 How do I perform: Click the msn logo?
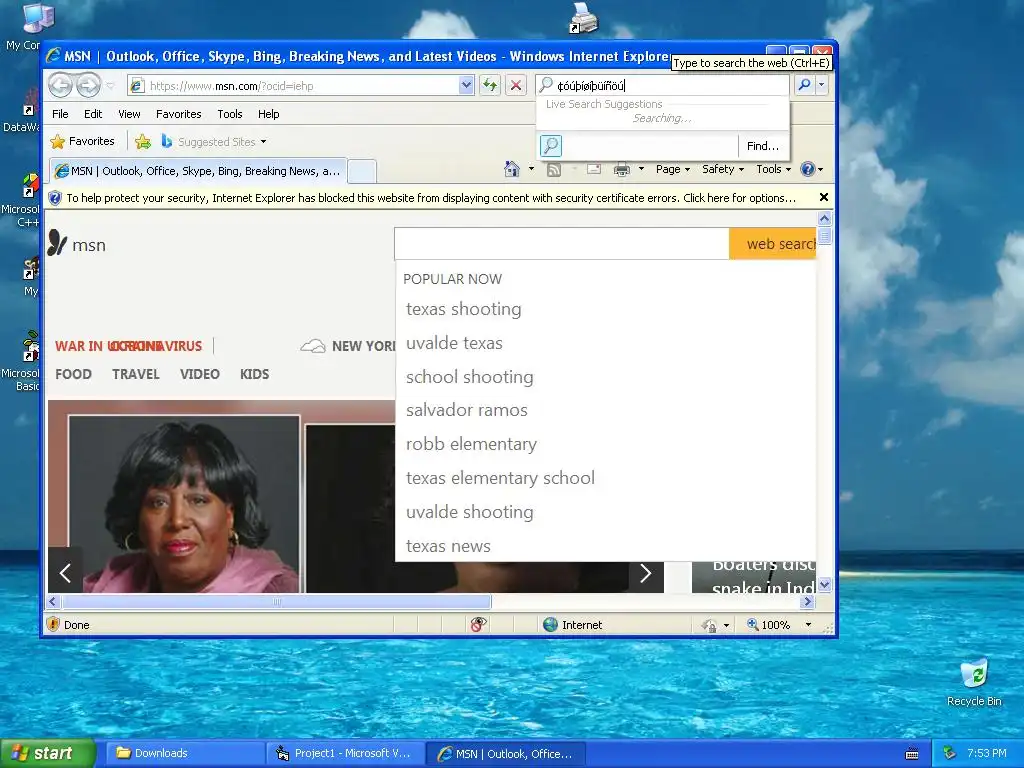(x=76, y=244)
